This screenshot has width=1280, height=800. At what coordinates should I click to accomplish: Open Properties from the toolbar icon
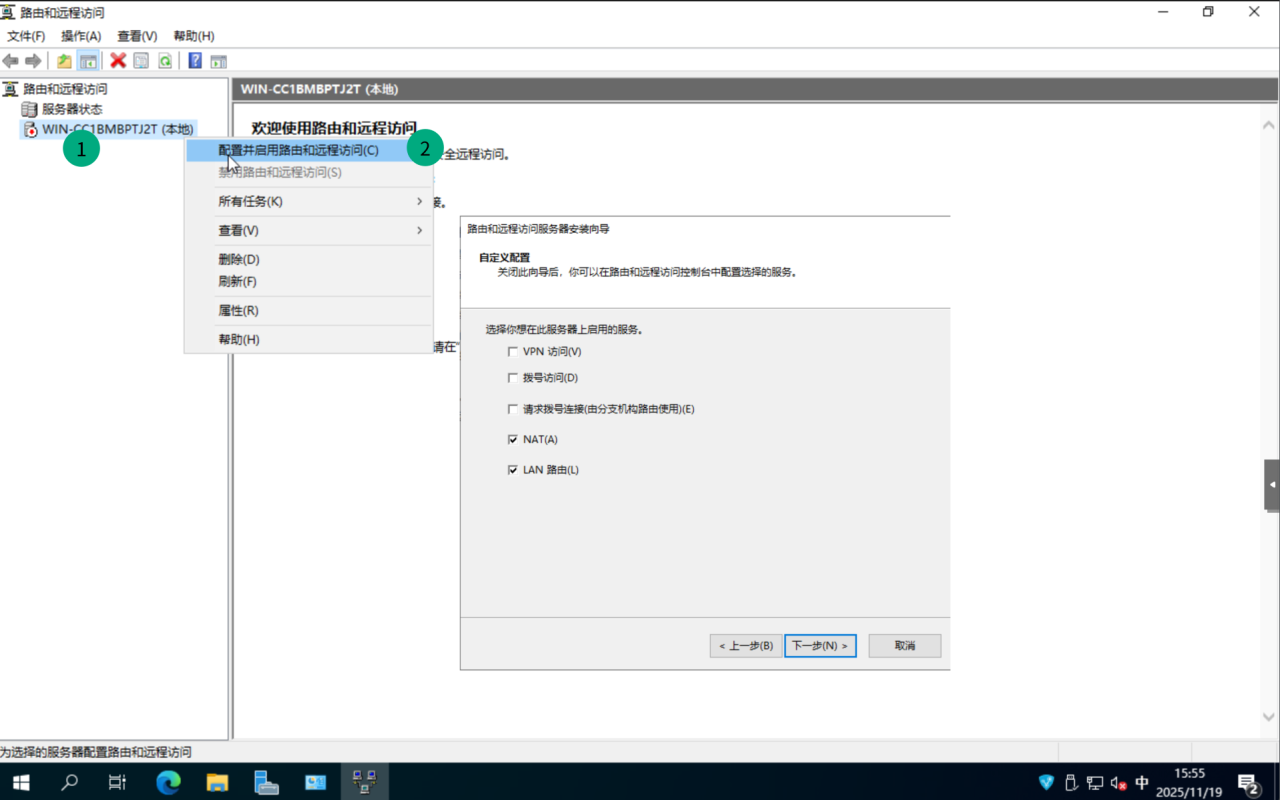tap(141, 61)
